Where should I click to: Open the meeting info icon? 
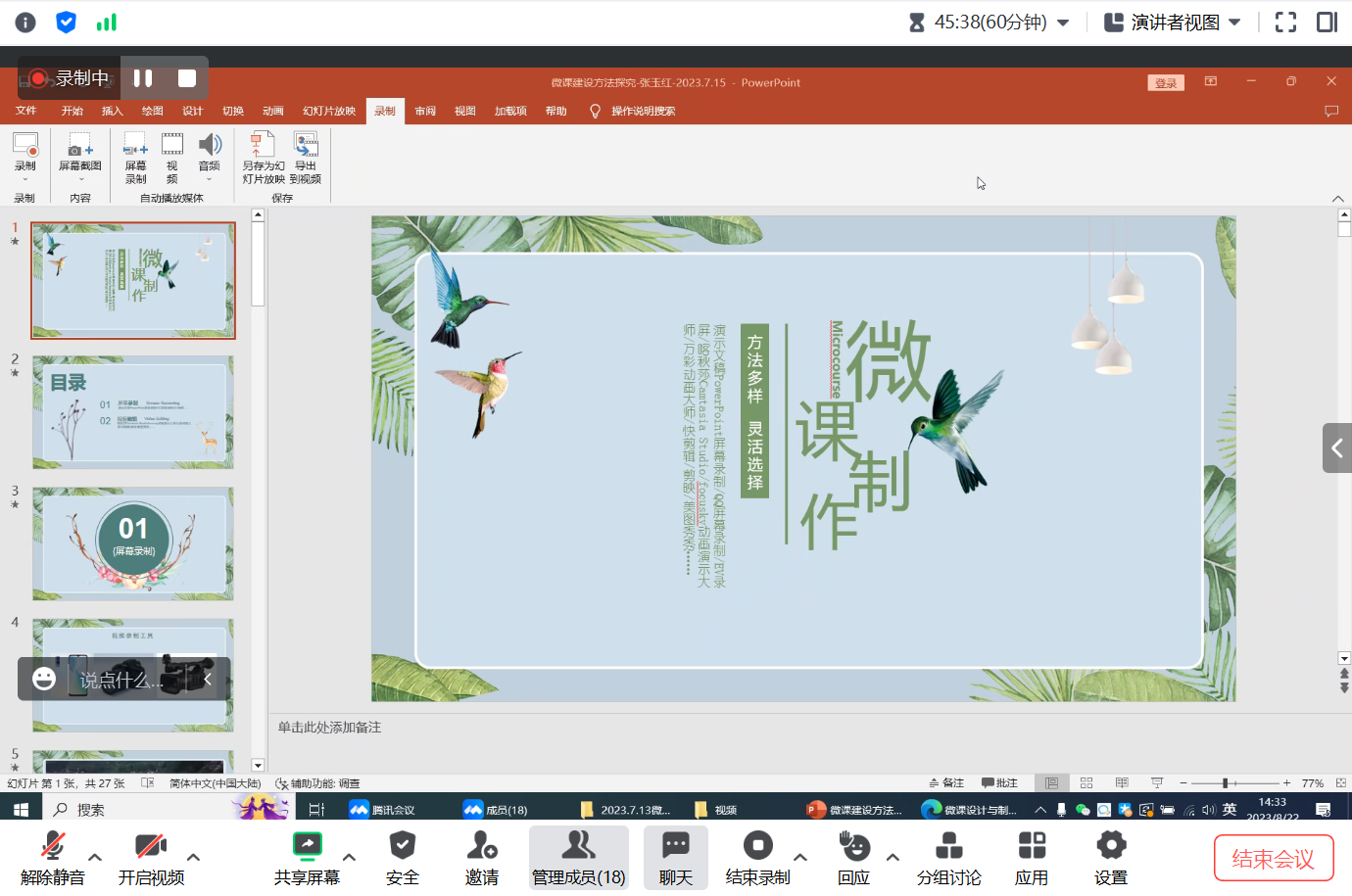(25, 23)
